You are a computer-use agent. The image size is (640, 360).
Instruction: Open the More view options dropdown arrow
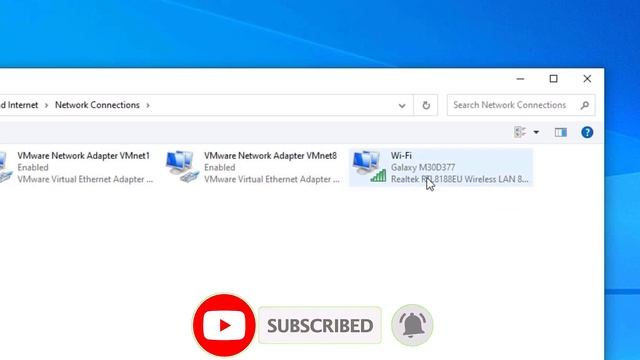(536, 132)
